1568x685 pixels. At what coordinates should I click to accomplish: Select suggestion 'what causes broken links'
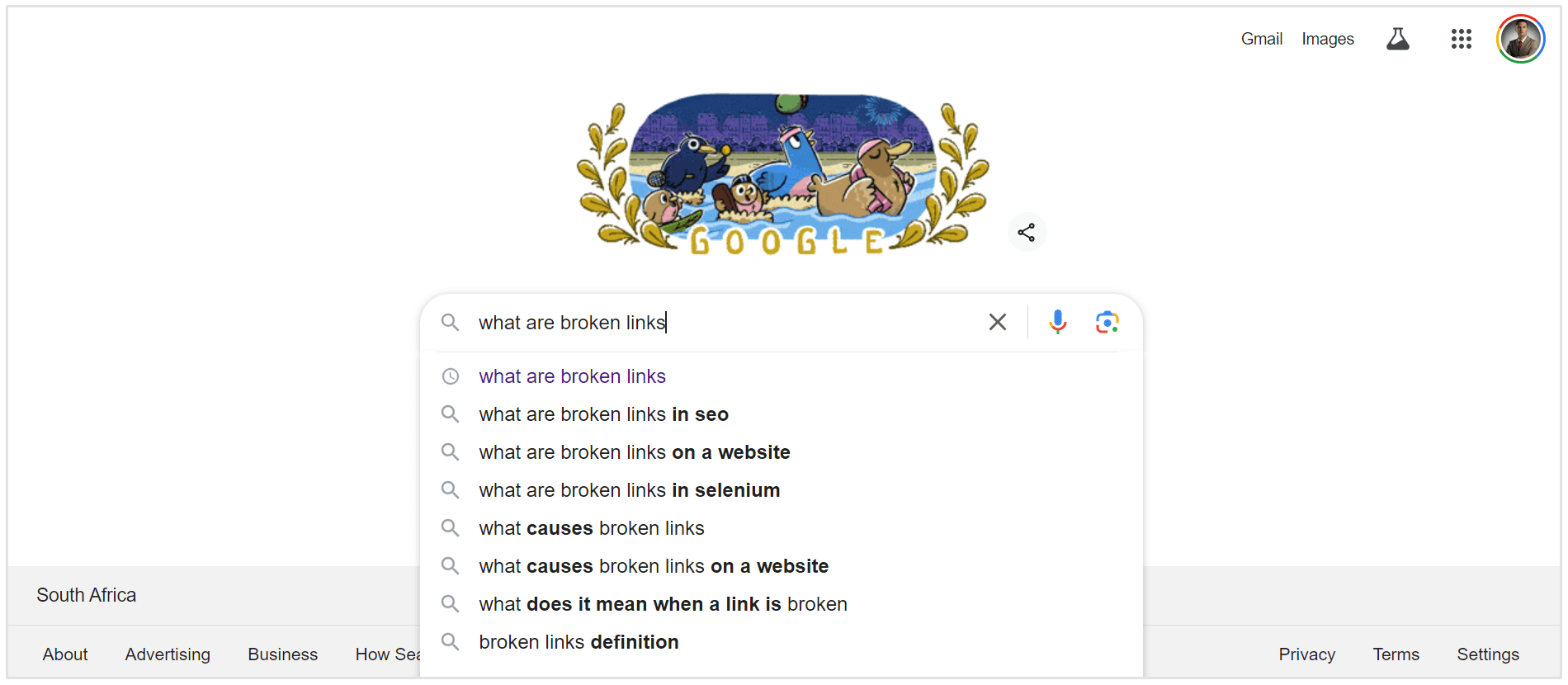[591, 528]
